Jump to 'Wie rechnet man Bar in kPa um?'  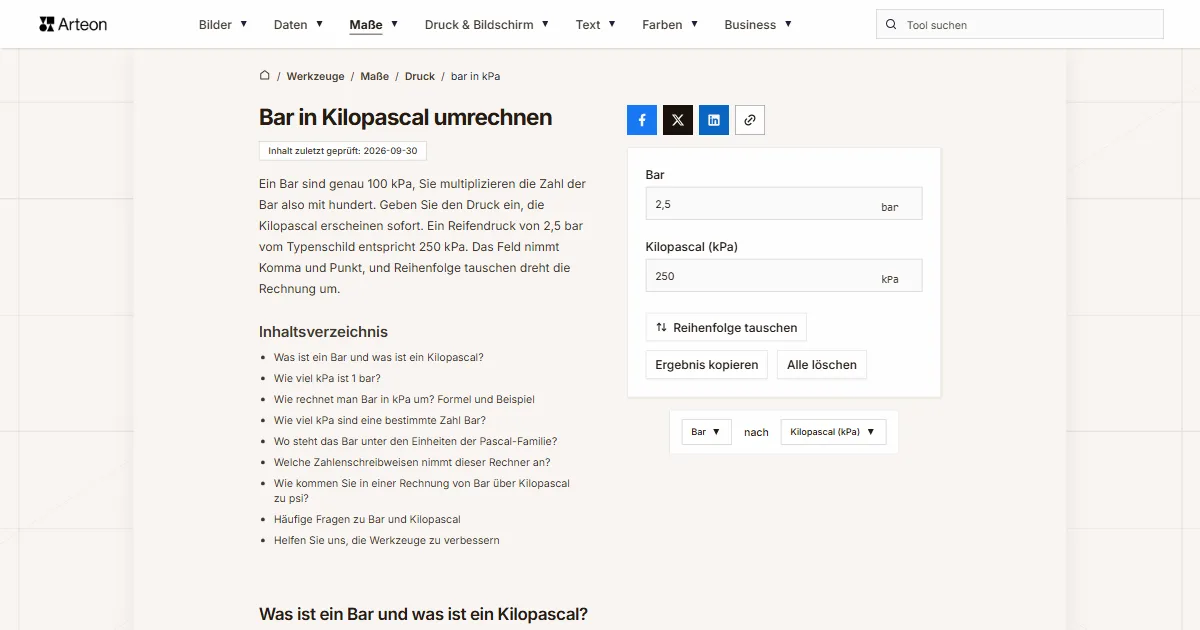404,399
